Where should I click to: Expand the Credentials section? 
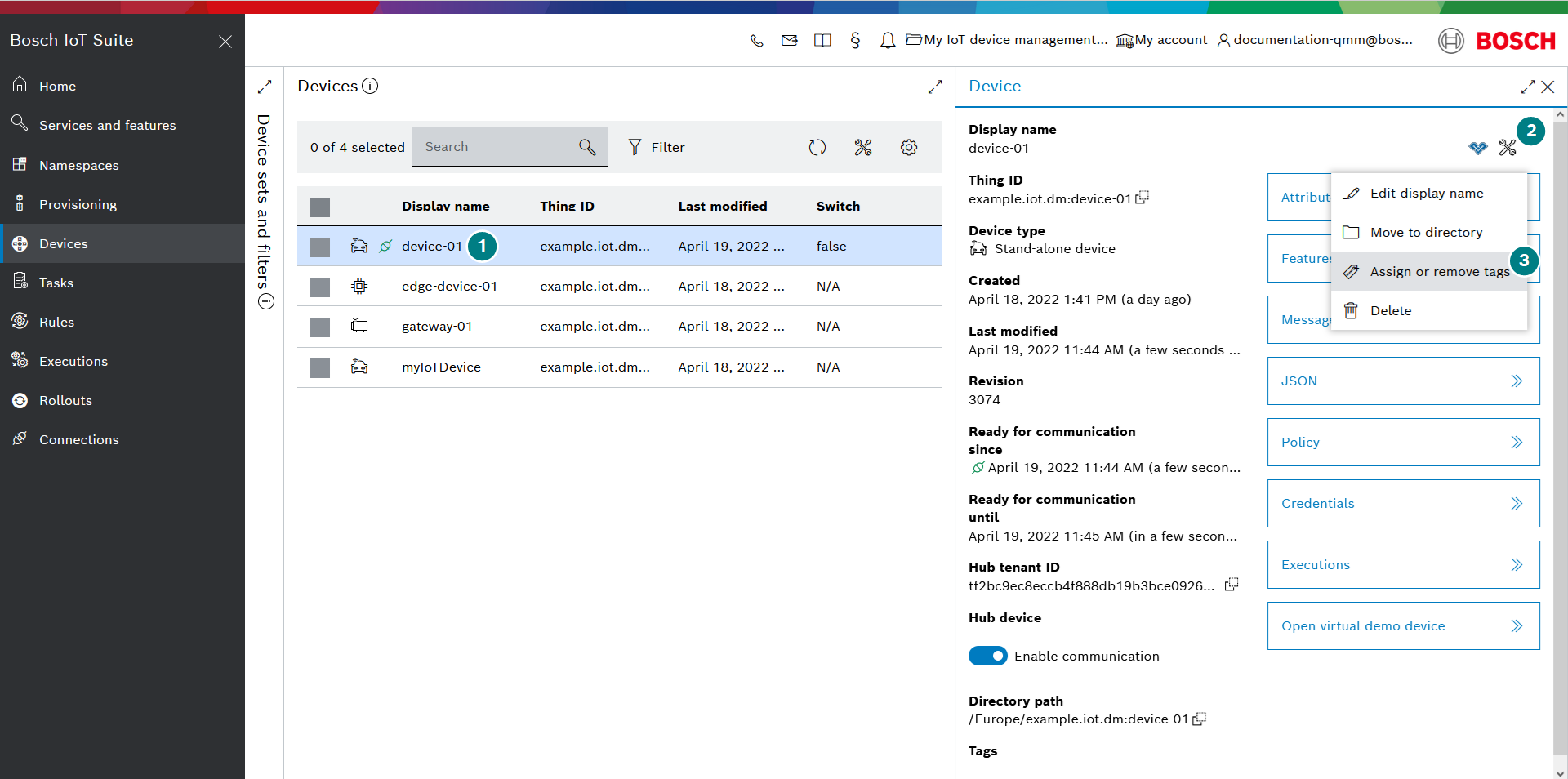point(1403,503)
